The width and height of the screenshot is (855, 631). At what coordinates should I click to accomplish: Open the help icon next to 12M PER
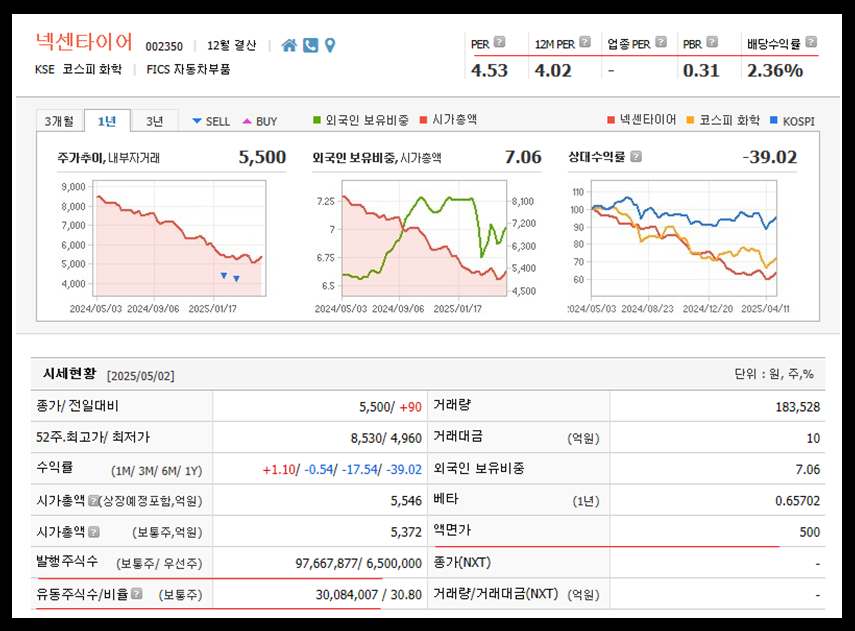585,42
